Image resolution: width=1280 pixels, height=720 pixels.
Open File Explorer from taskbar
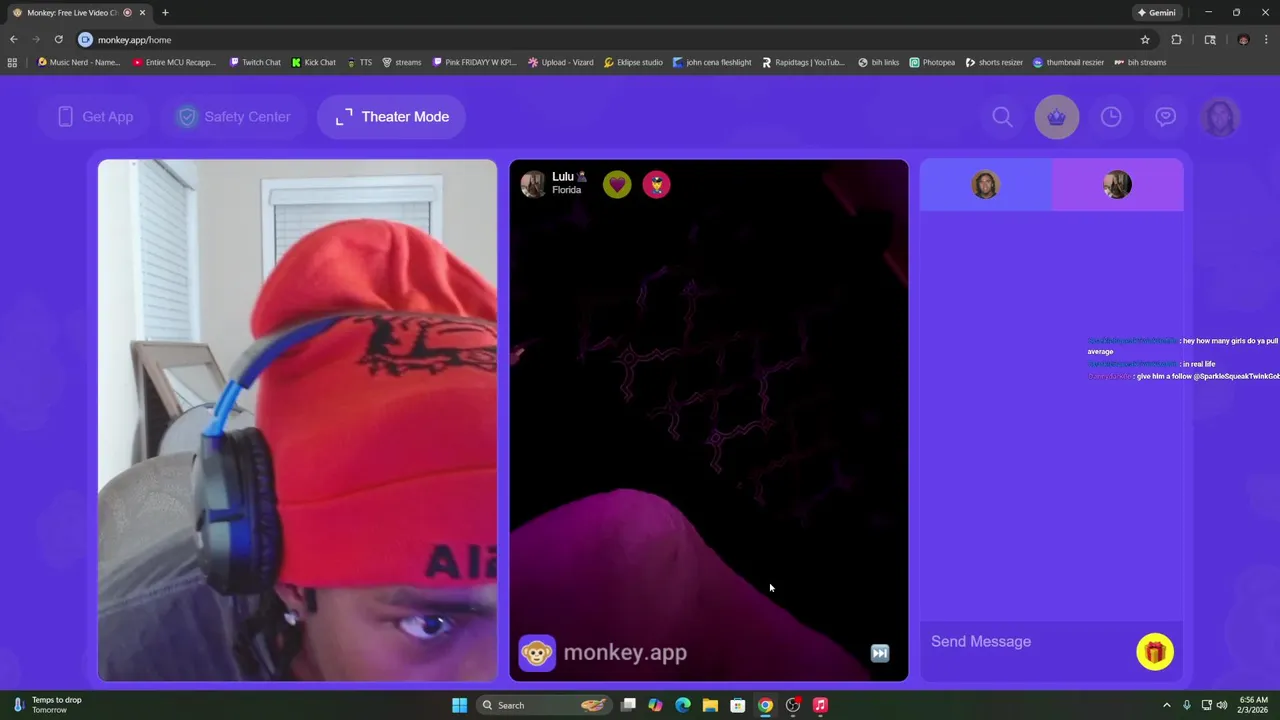coord(710,705)
